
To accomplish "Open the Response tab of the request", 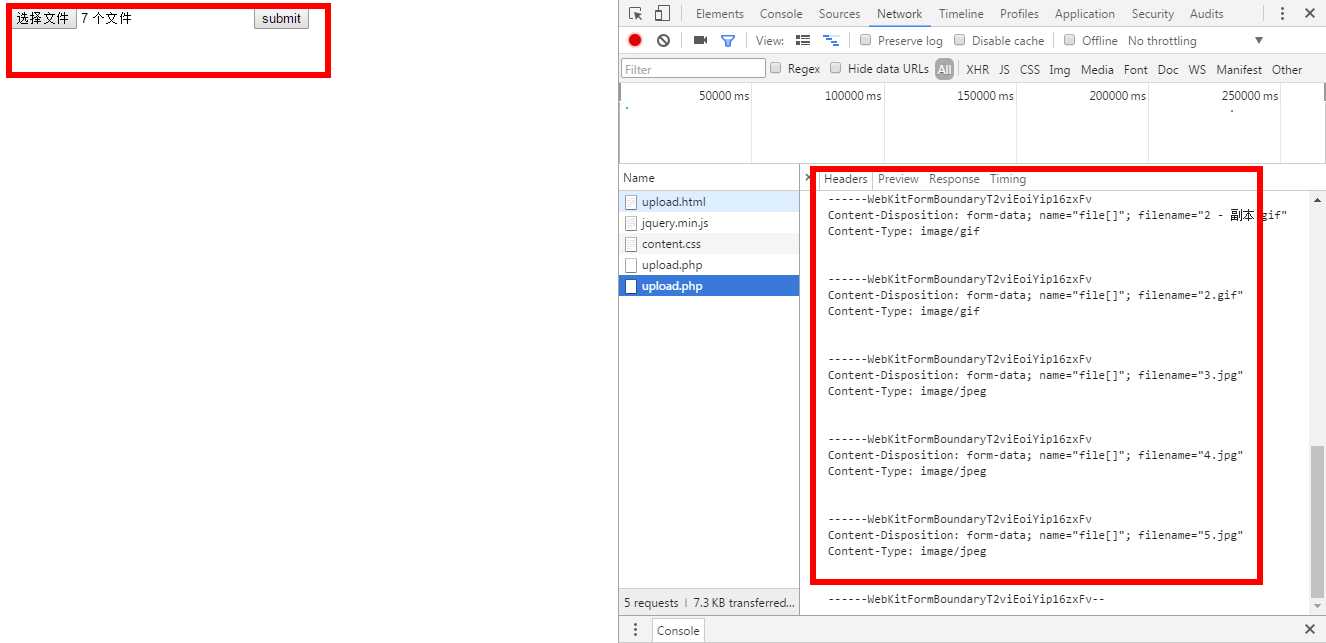I will click(x=953, y=179).
